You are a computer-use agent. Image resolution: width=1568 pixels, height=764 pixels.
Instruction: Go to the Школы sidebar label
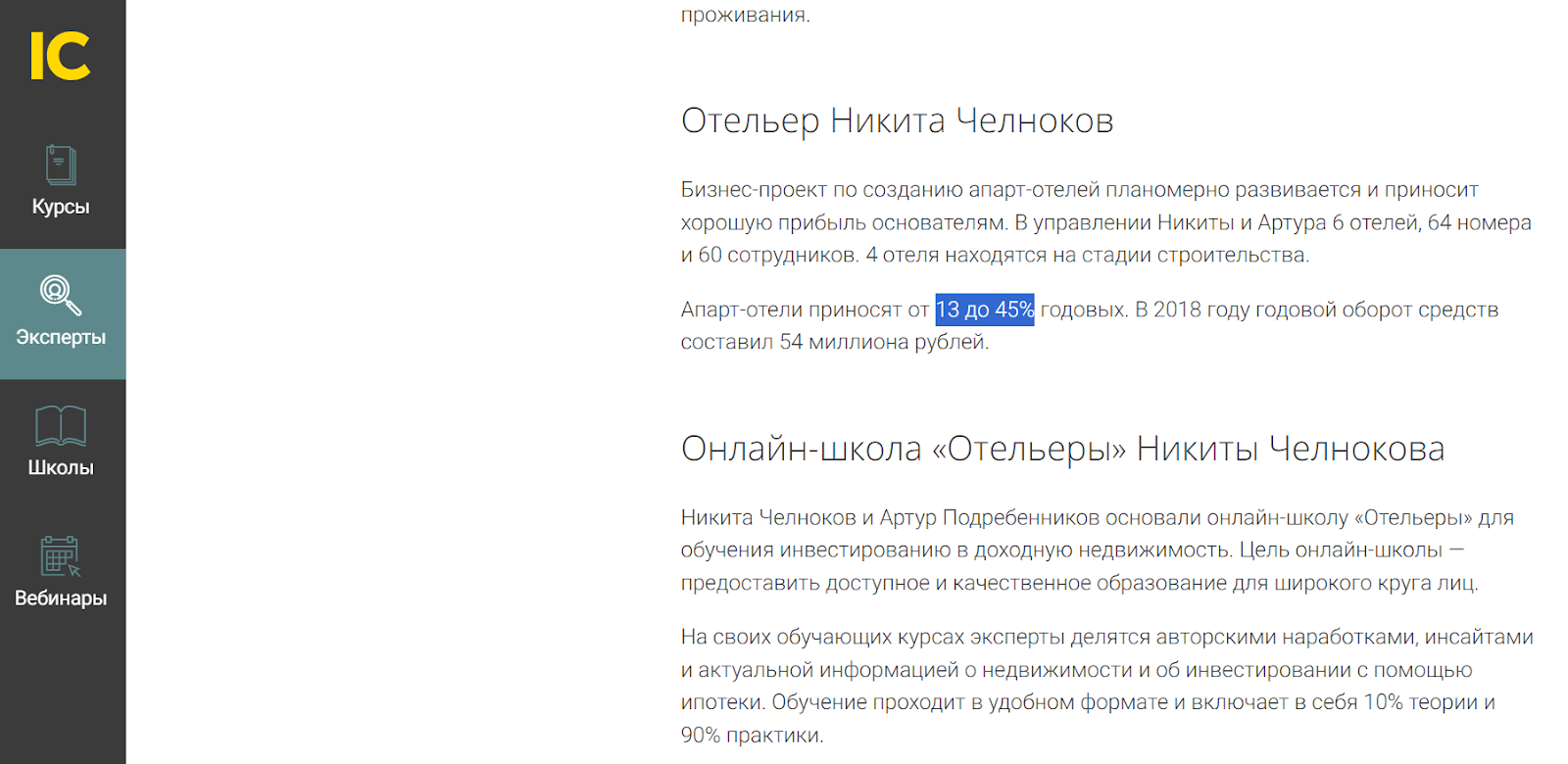61,467
